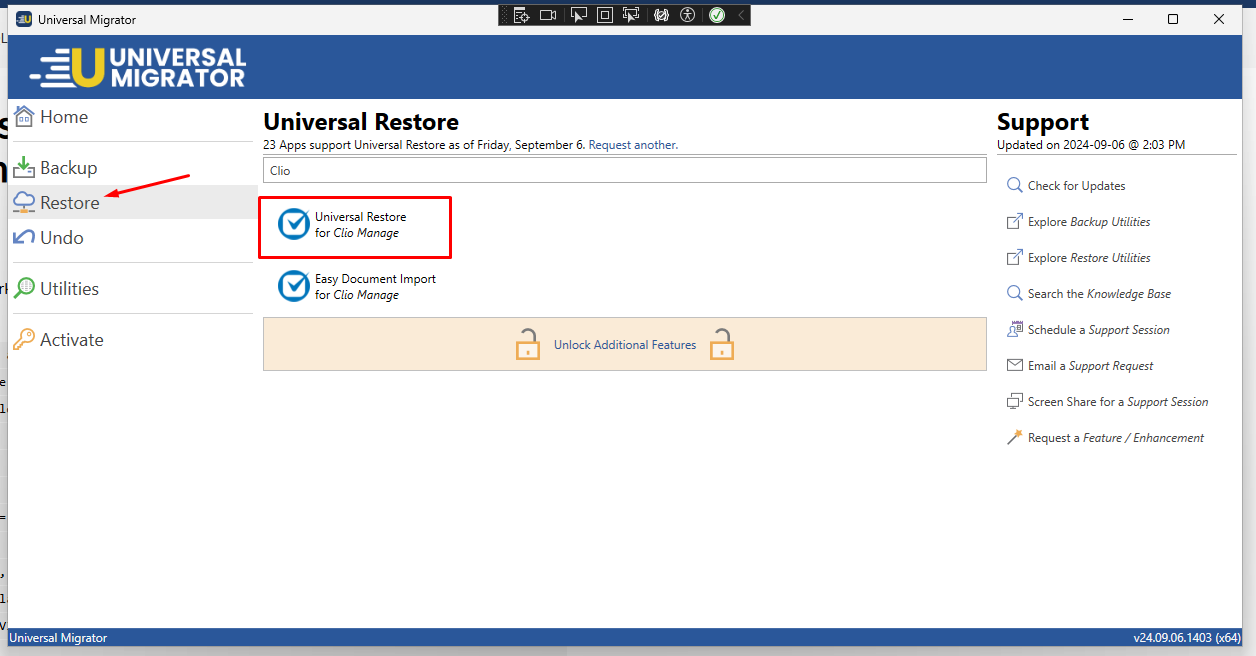This screenshot has width=1256, height=656.
Task: Click the Utilities magnifier-globe icon
Action: 24,288
